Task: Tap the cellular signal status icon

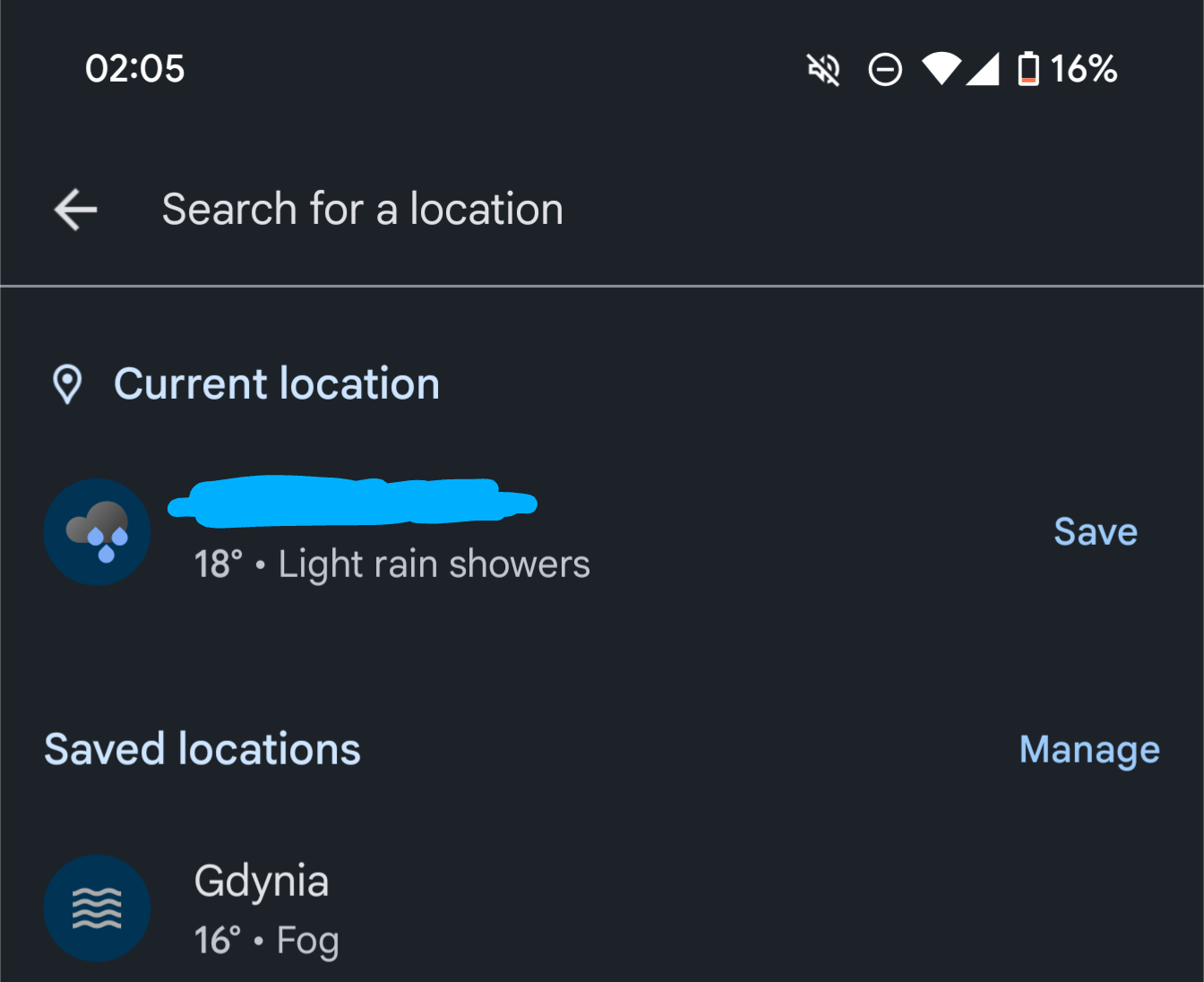Action: [x=983, y=69]
